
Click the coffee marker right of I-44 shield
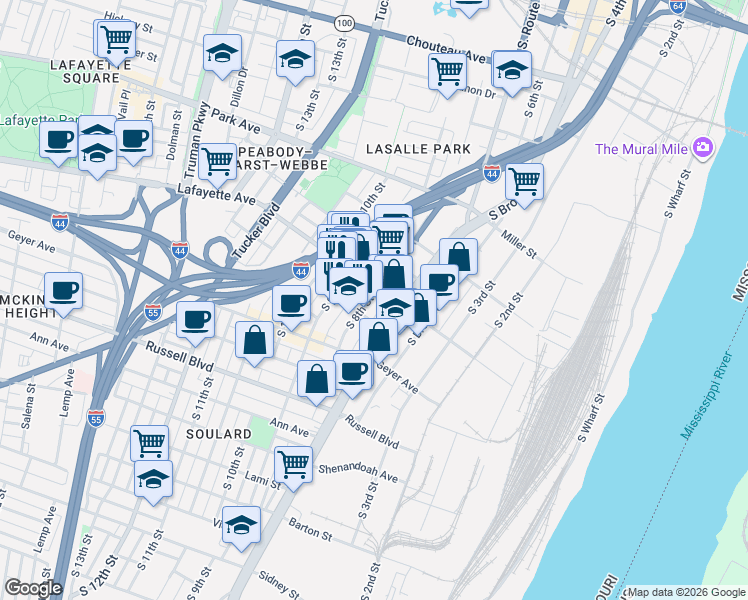(291, 304)
